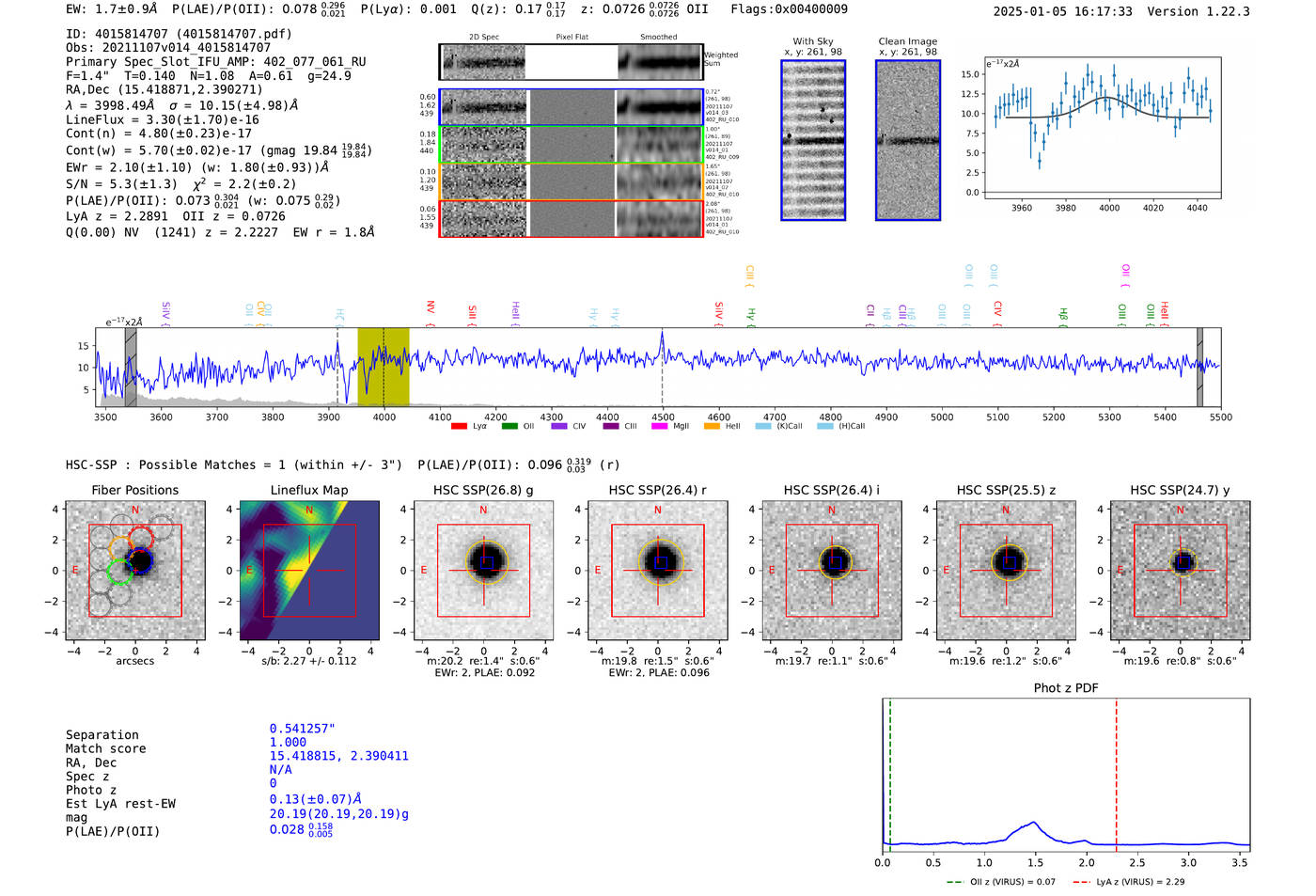Image resolution: width=1316 pixels, height=896 pixels.
Task: Click the 'S/N = 5.3(±1.3)' value
Action: (x=121, y=184)
